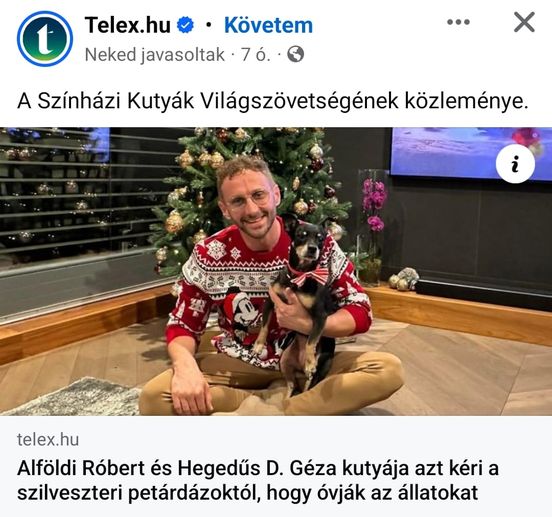Click the purple orchid in the photo

click(374, 204)
